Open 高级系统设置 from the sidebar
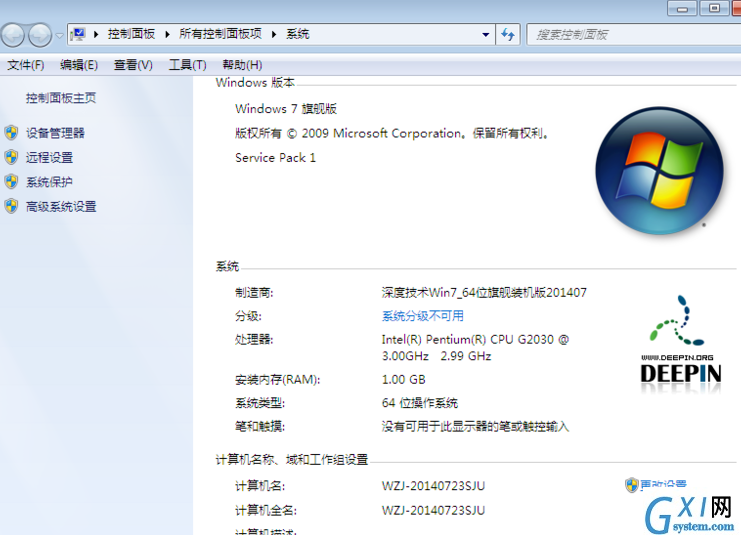 61,207
